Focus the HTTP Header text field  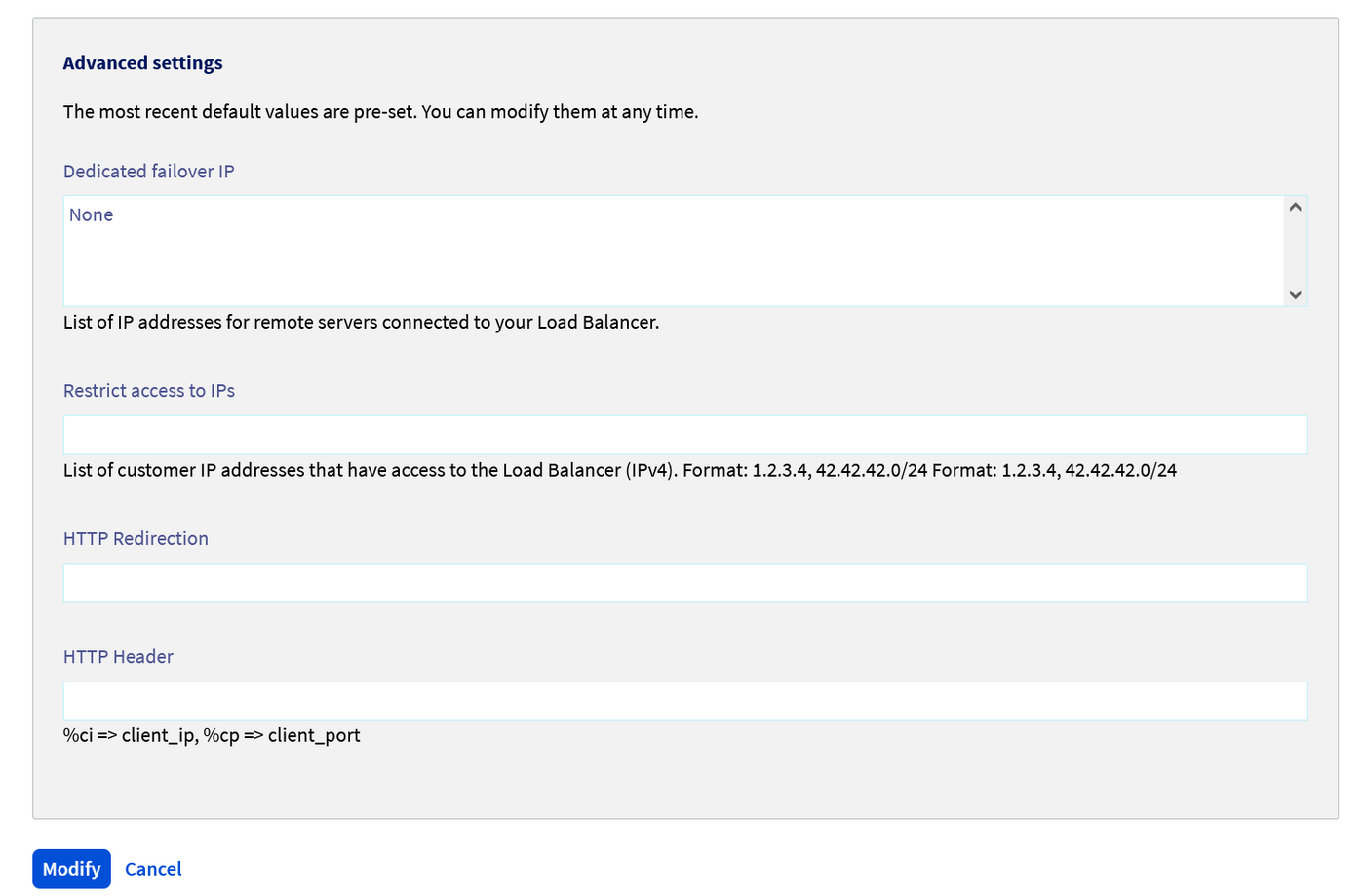pos(684,701)
